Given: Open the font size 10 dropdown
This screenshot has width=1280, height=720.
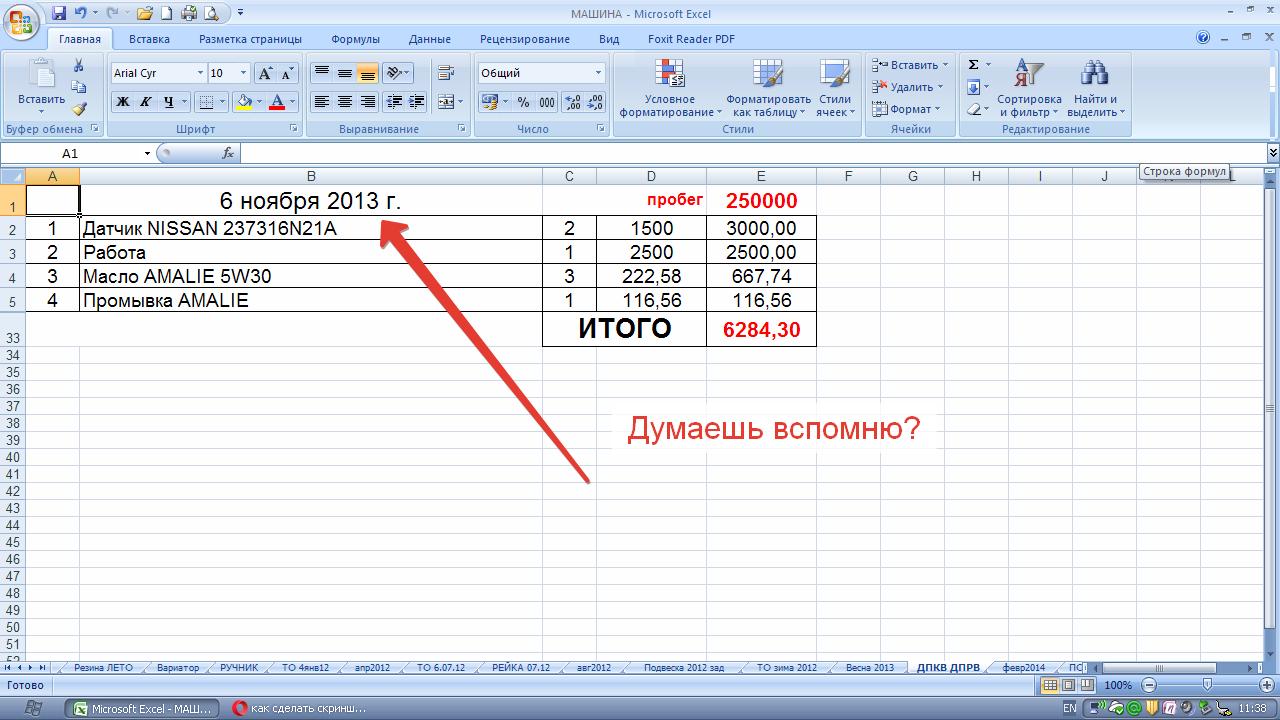Looking at the screenshot, I should click(243, 73).
